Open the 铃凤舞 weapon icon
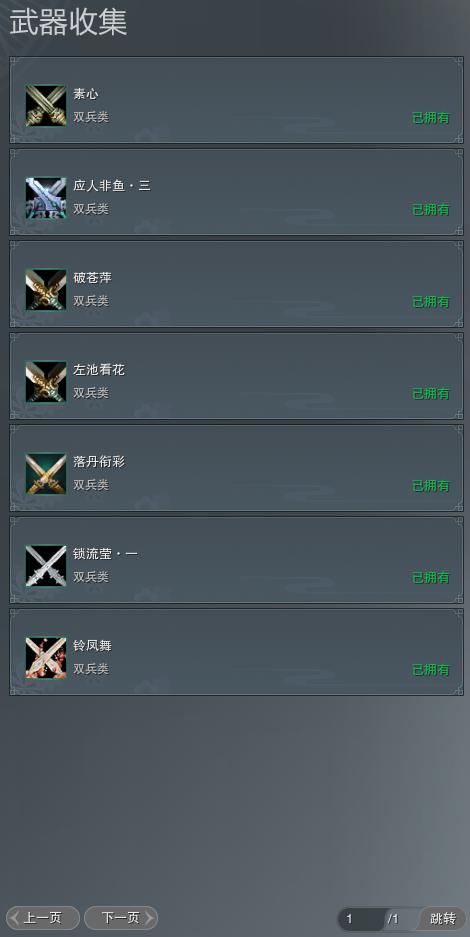Viewport: 470px width, 937px height. click(46, 658)
